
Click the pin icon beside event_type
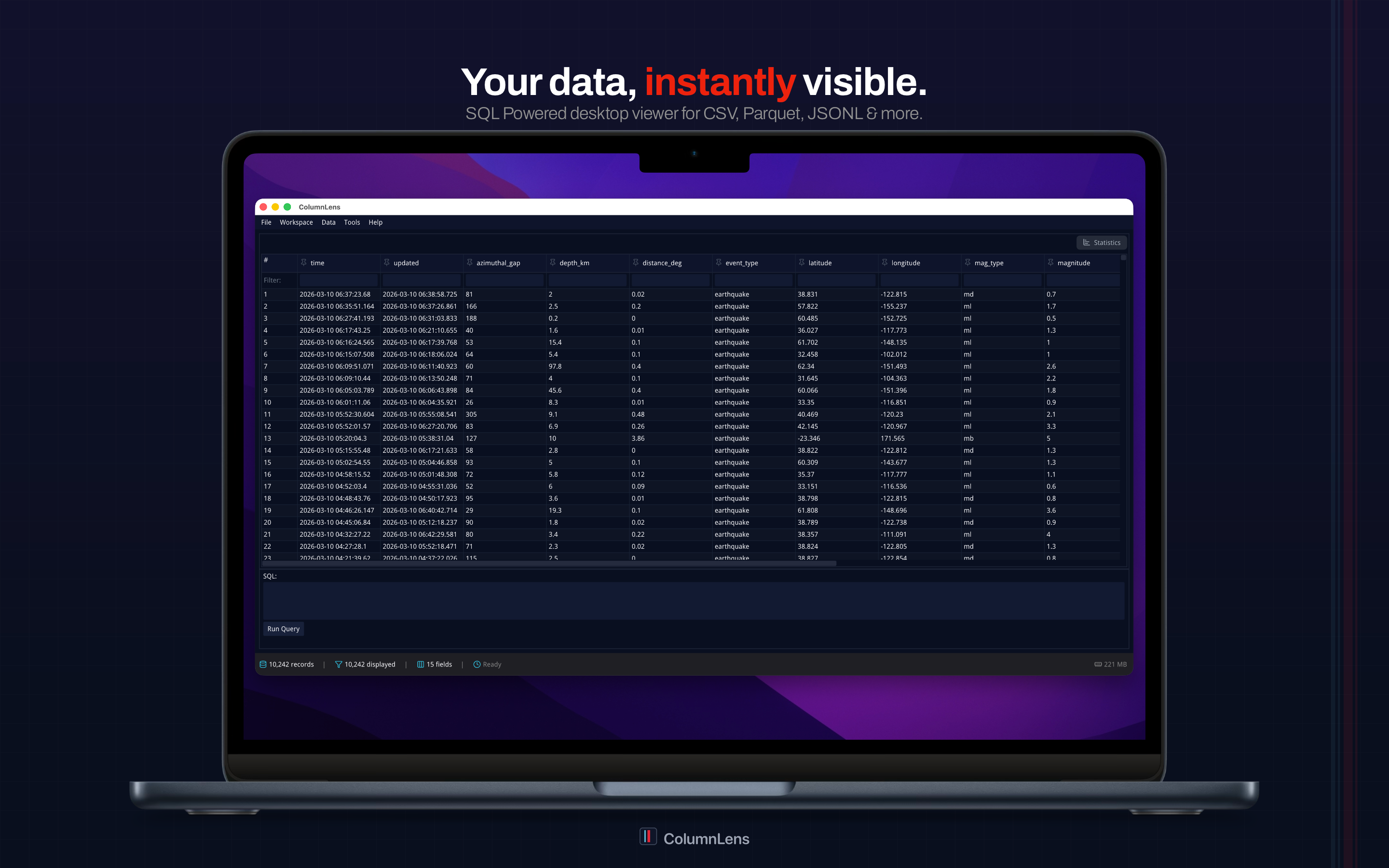coord(719,262)
